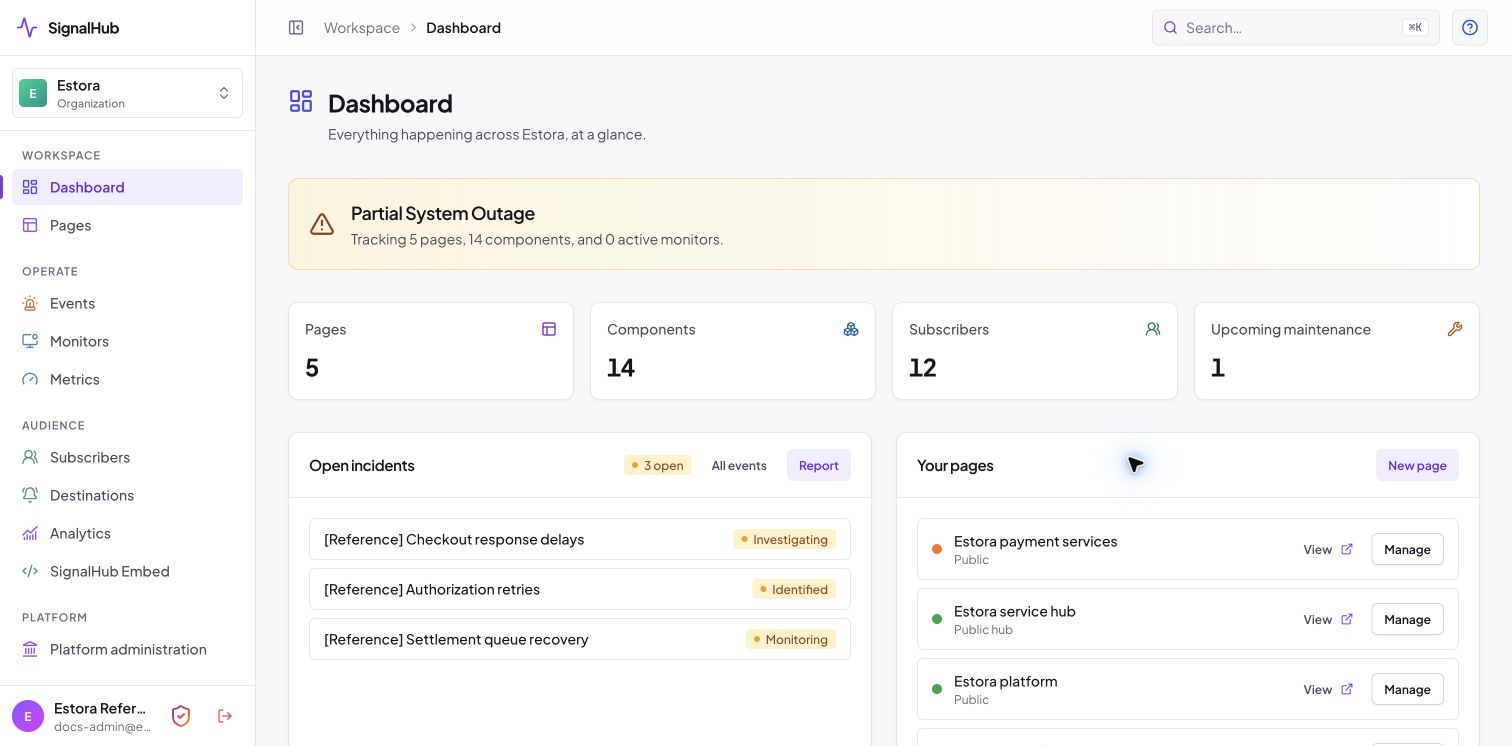This screenshot has width=1512, height=746.
Task: Click the Monitors screen icon in sidebar
Action: pos(30,341)
